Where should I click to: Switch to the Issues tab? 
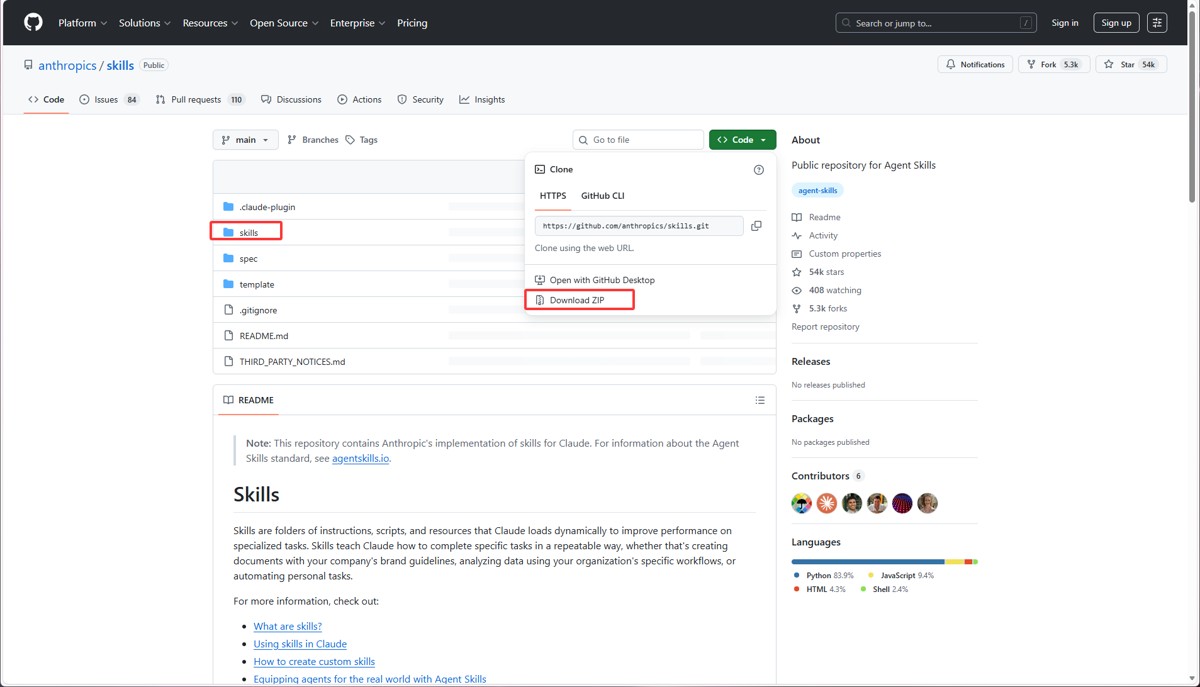tap(109, 100)
